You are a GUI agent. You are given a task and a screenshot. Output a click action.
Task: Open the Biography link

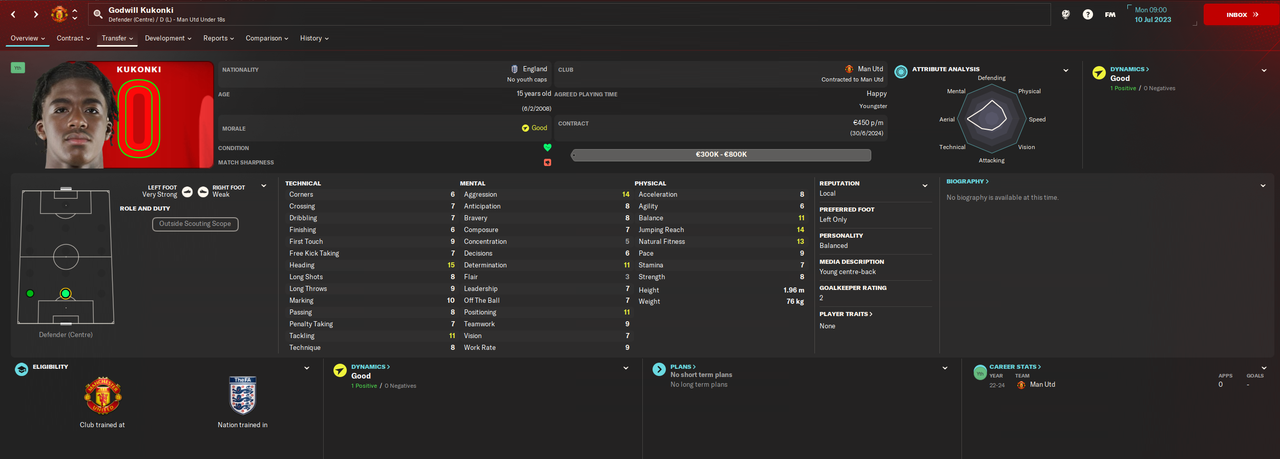click(967, 182)
